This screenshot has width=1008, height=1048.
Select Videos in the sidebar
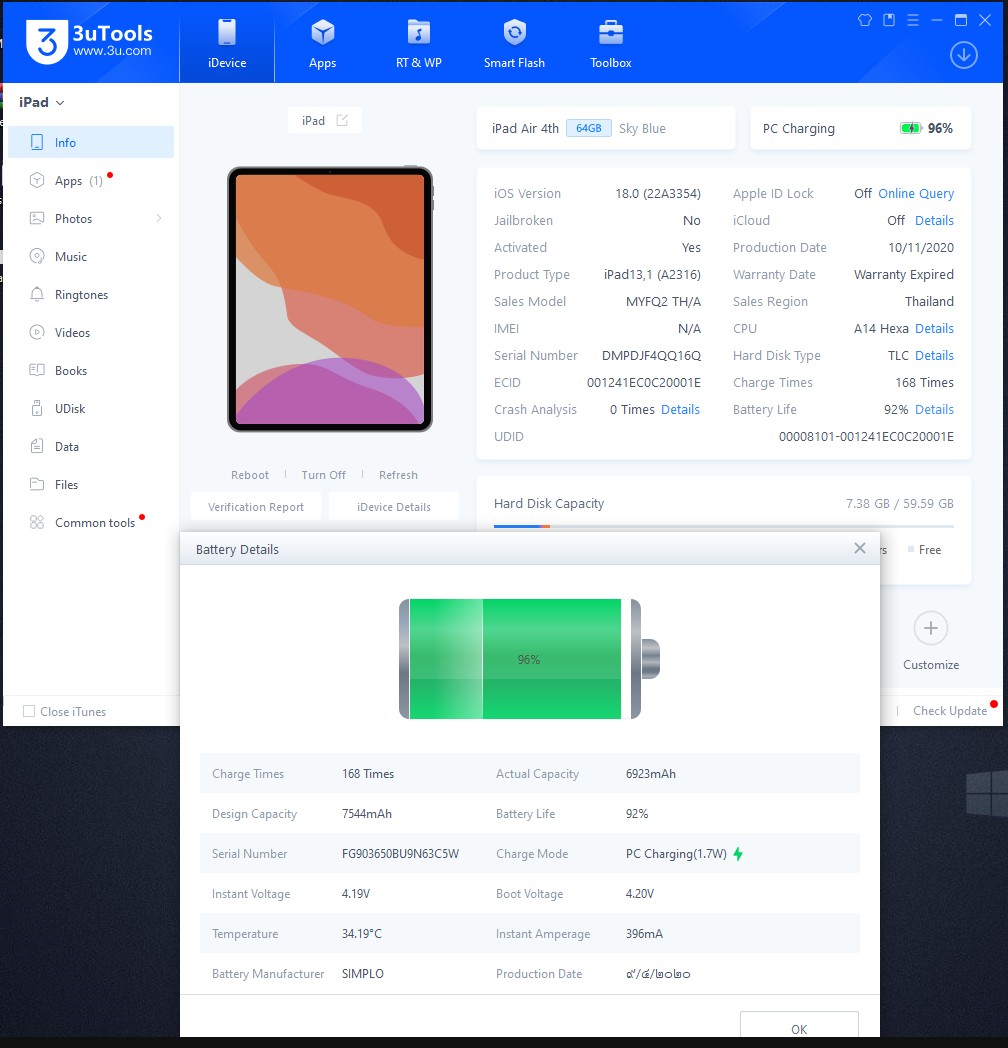click(x=90, y=332)
